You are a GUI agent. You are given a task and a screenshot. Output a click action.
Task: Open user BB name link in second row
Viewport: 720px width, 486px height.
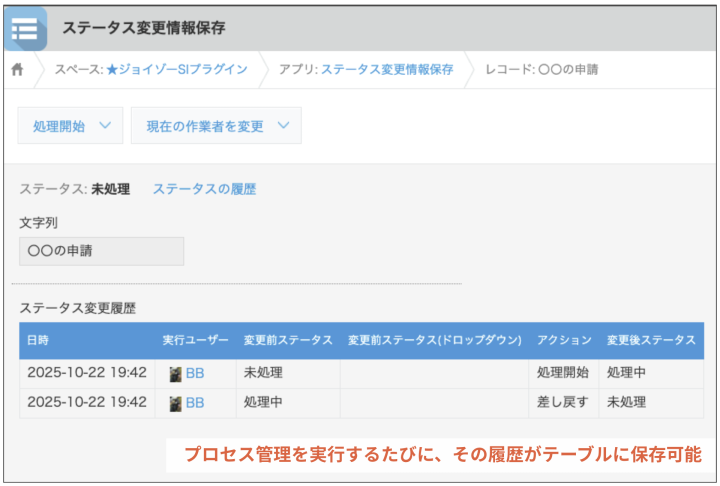coord(195,402)
